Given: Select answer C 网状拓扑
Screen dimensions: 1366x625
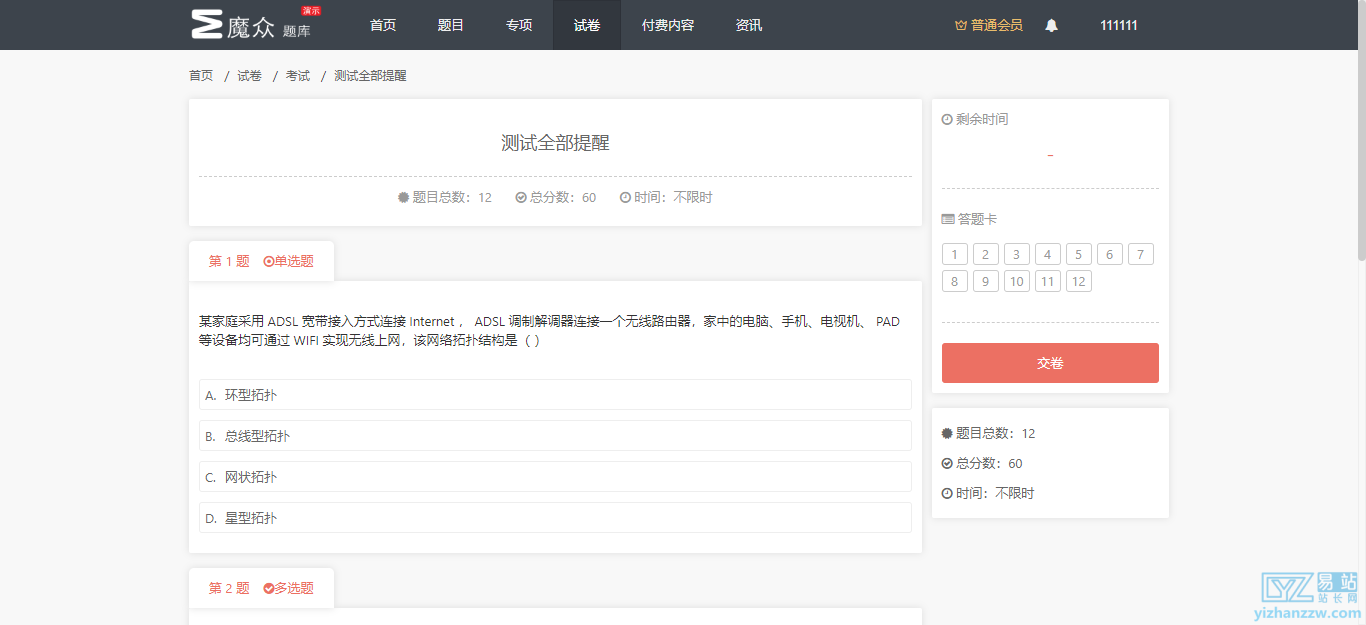Looking at the screenshot, I should pos(554,476).
